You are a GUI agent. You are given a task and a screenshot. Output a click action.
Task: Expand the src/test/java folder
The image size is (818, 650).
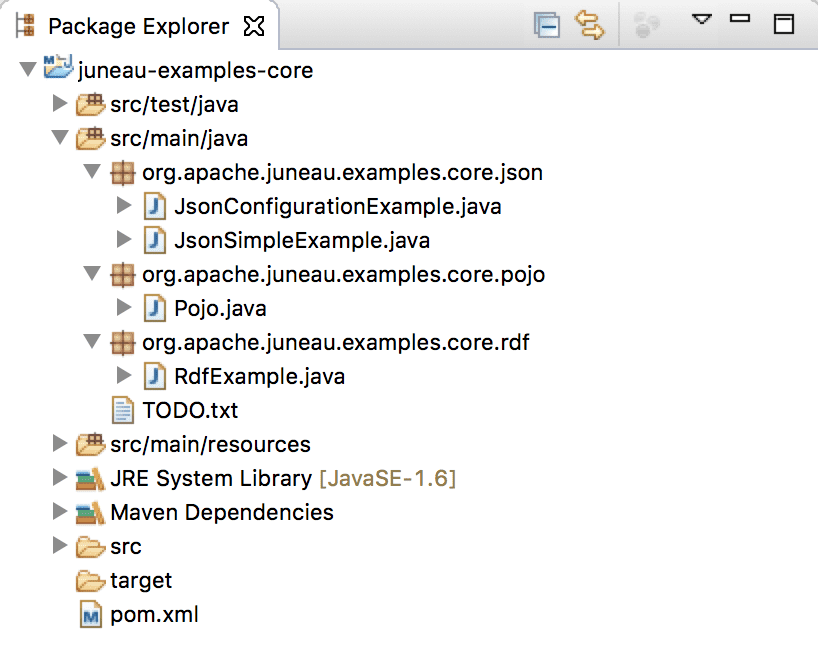point(60,103)
